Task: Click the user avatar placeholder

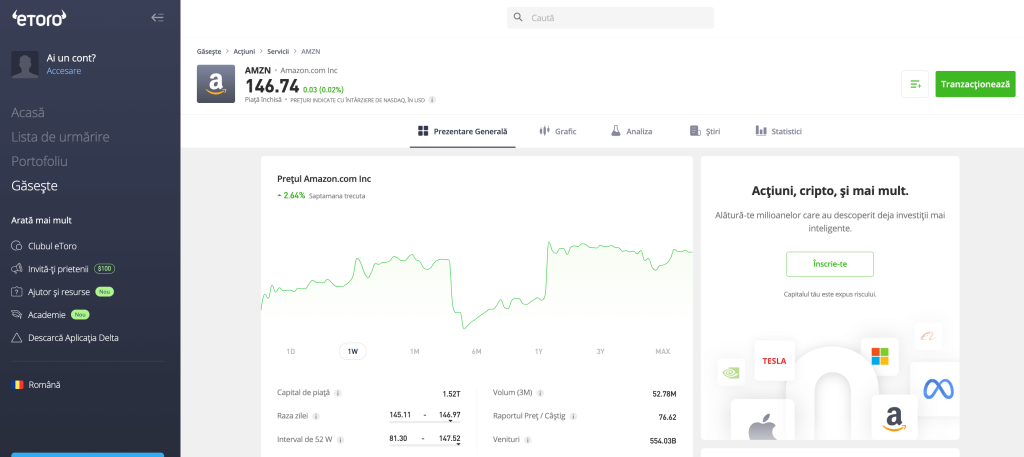Action: 25,64
